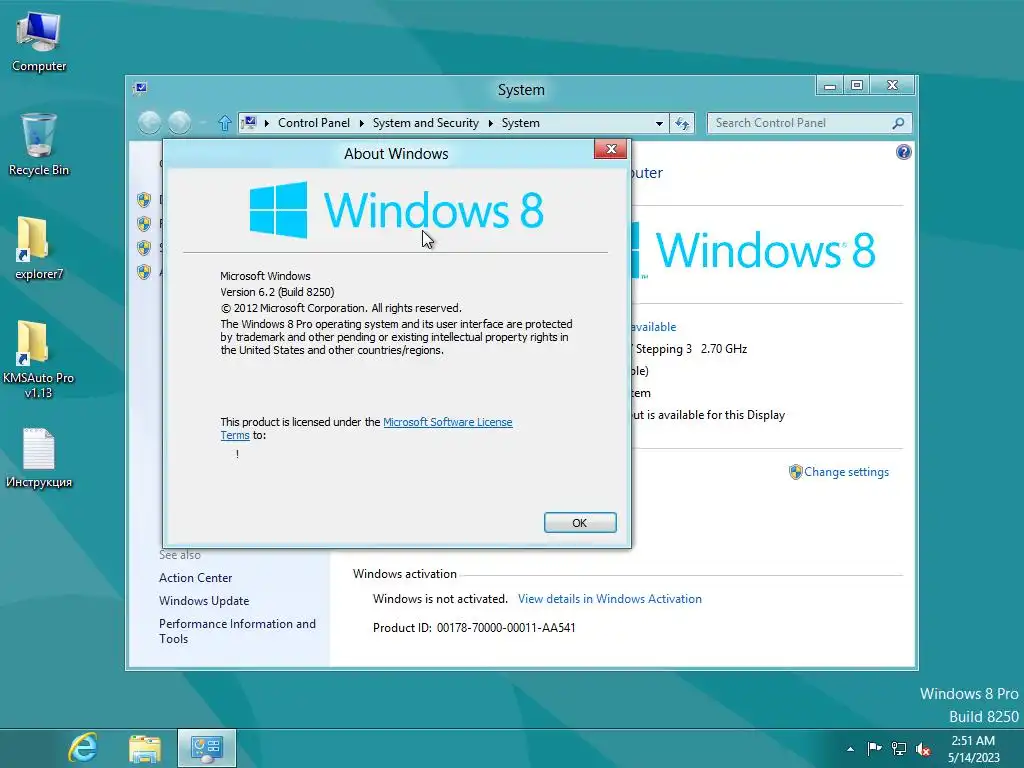Click the Change settings shield icon
Image resolution: width=1024 pixels, height=768 pixels.
tap(795, 472)
